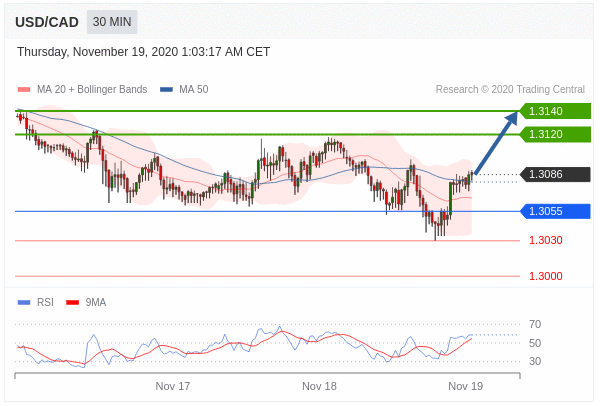Screen dimensions: 603x406
Task: Click the 1.3000 support level label
Action: pyautogui.click(x=546, y=276)
